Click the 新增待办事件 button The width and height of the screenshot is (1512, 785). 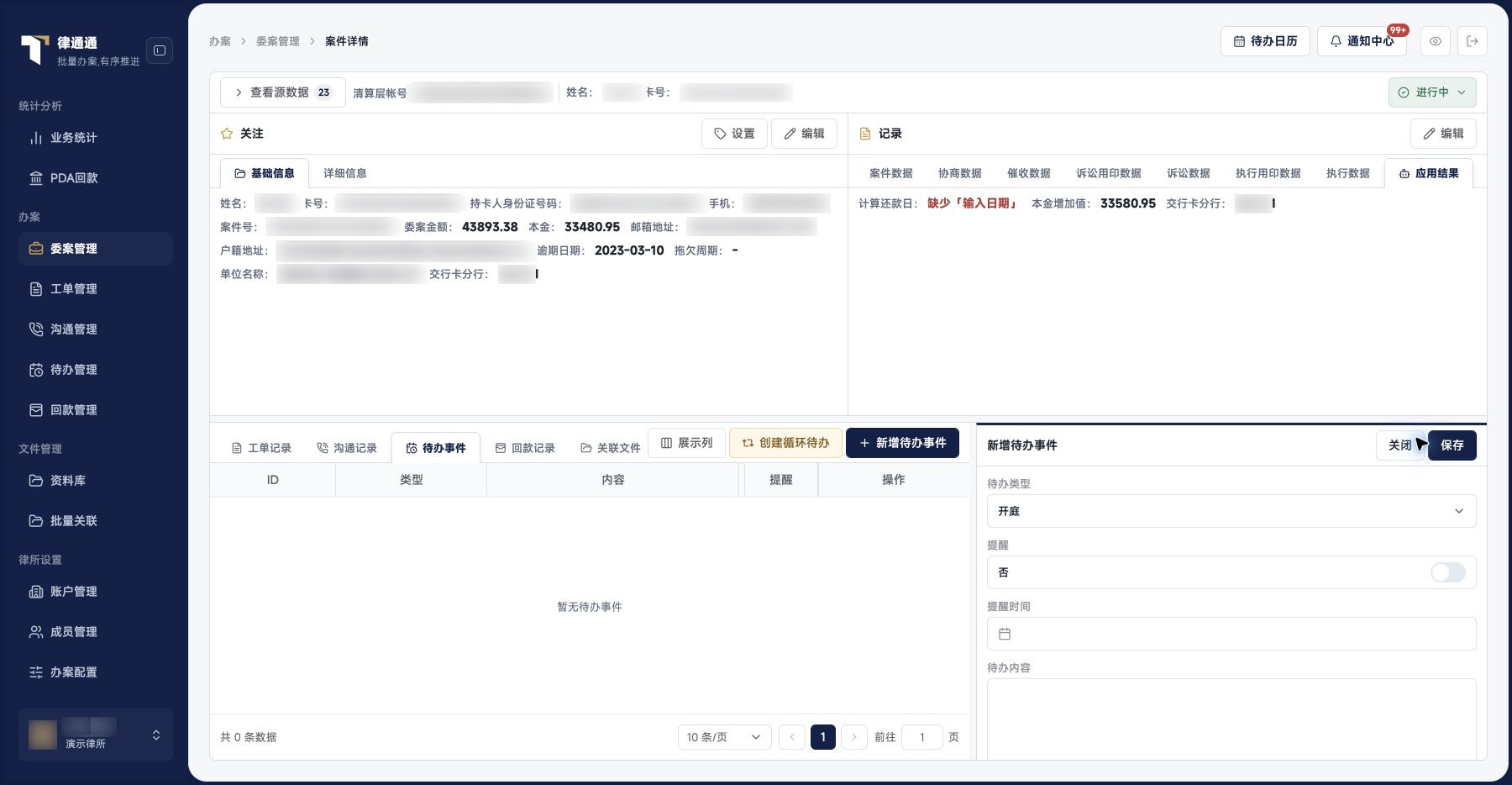(x=903, y=443)
